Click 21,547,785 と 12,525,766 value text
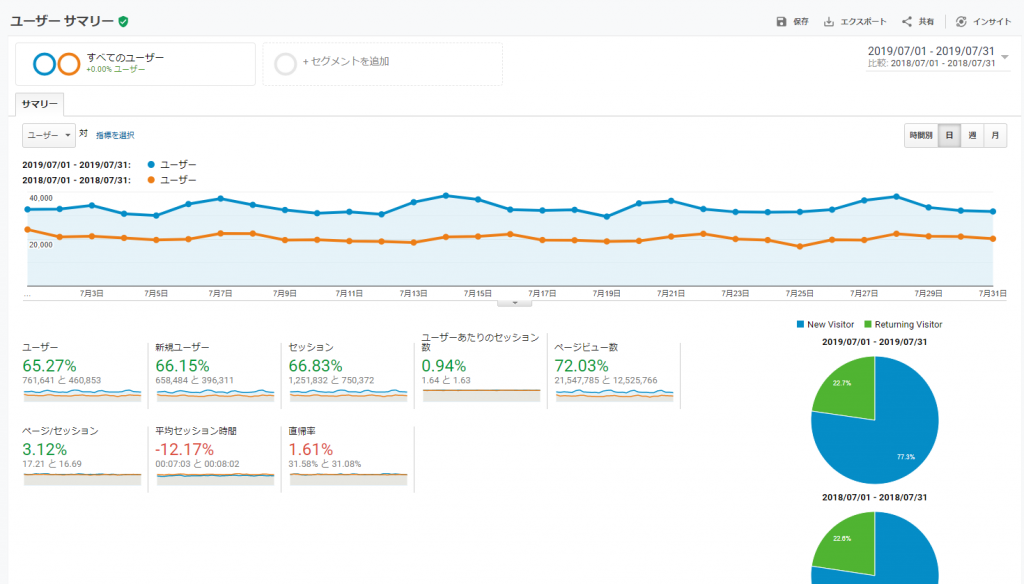1024x584 pixels. [606, 380]
